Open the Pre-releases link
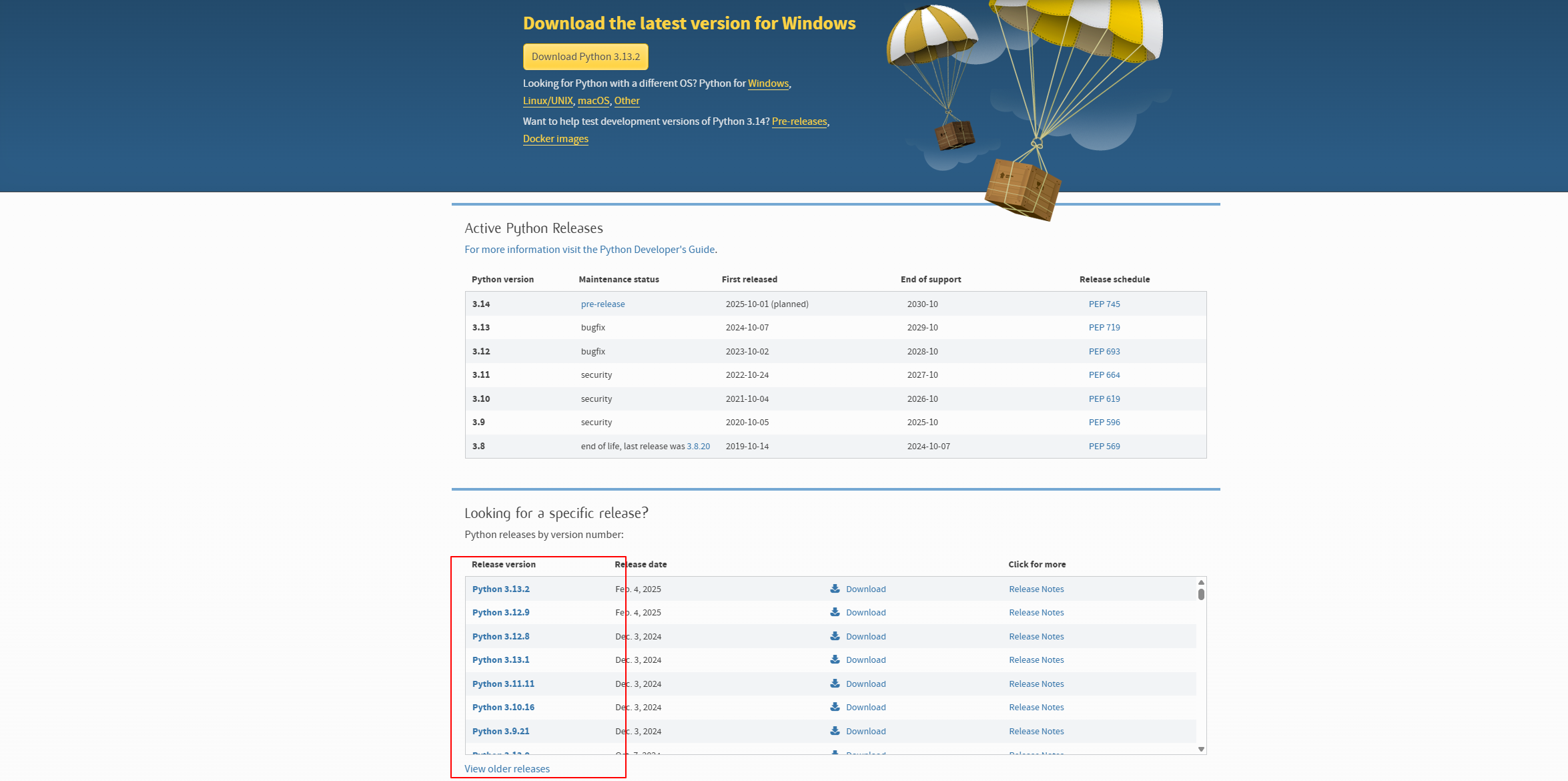Screen dimensions: 1568x781 pyautogui.click(x=799, y=121)
